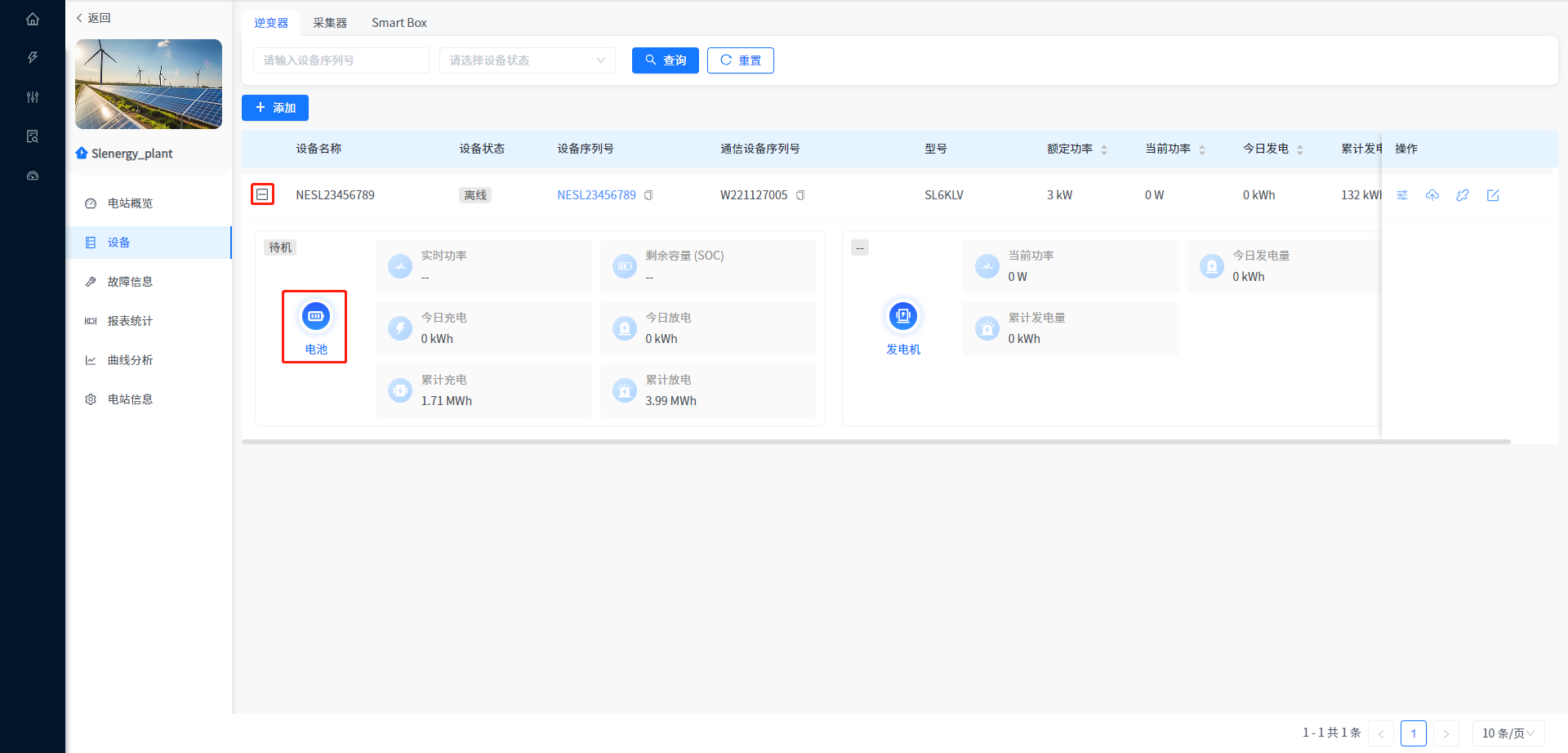The width and height of the screenshot is (1568, 753).
Task: Click the lightning bolt icon in sidebar
Action: point(33,58)
